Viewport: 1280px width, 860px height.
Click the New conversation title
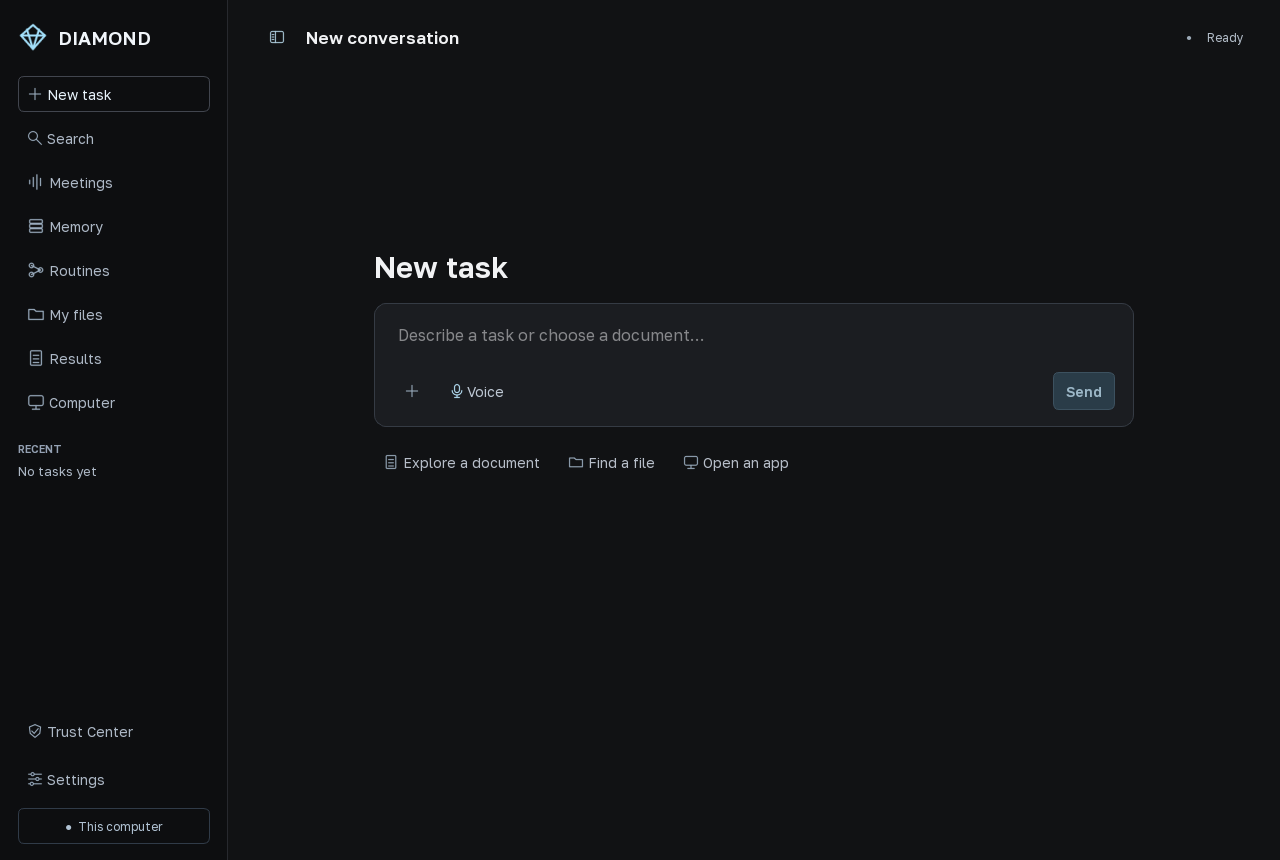[382, 38]
